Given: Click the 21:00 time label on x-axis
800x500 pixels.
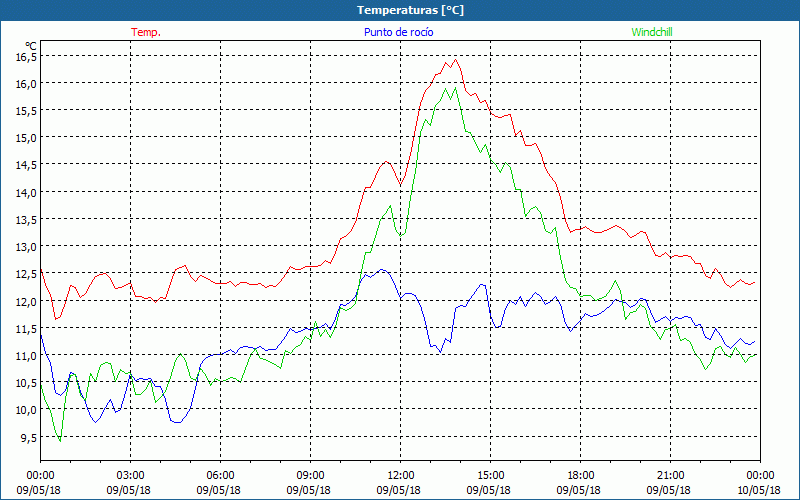Looking at the screenshot, I should pos(670,475).
